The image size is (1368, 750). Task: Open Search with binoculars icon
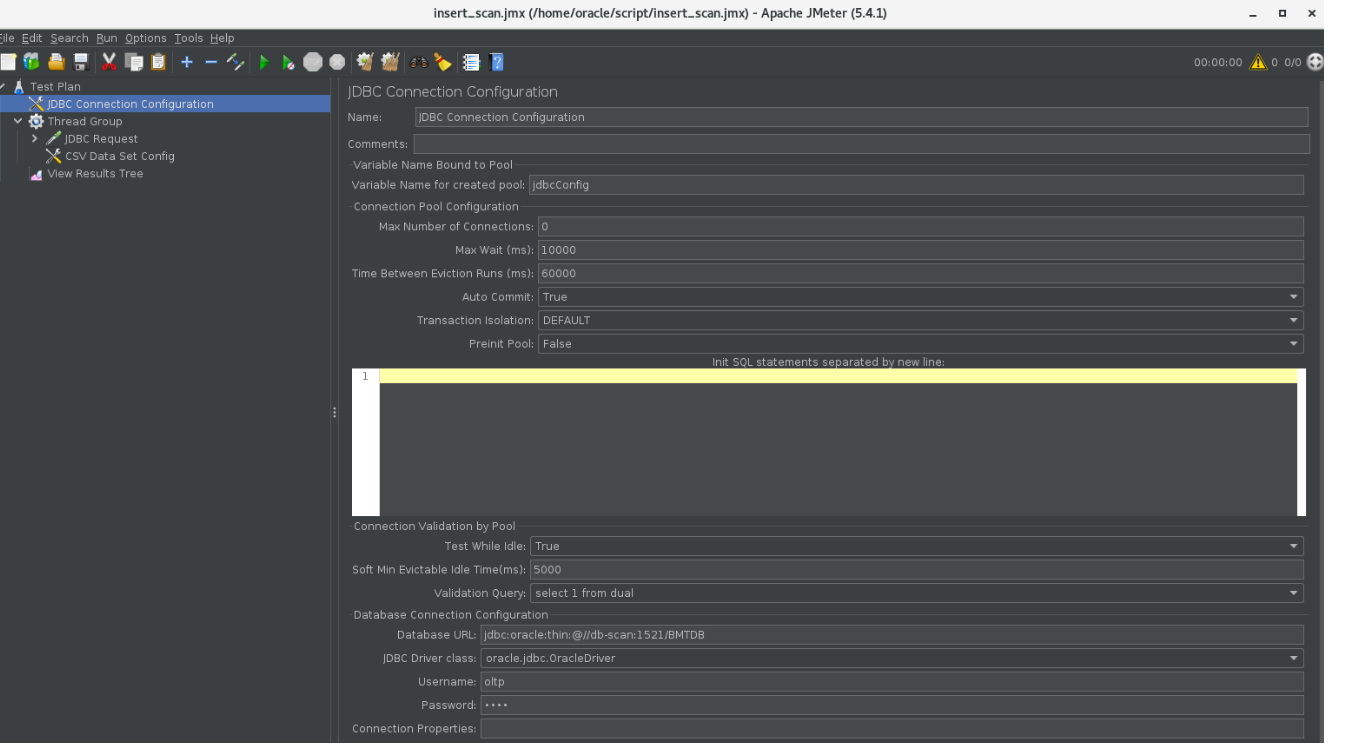click(x=418, y=62)
